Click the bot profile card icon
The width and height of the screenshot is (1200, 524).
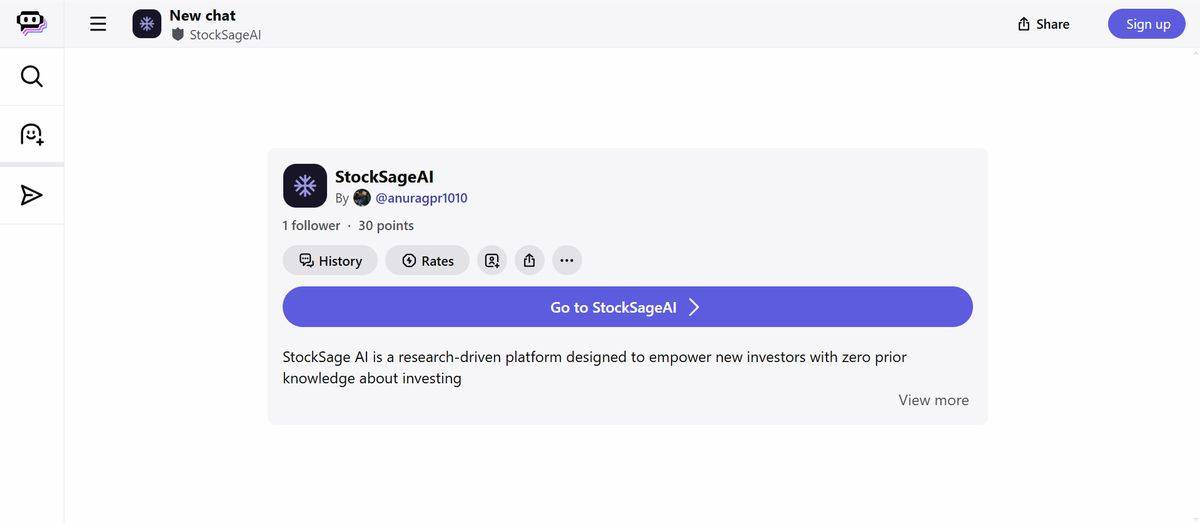point(492,261)
